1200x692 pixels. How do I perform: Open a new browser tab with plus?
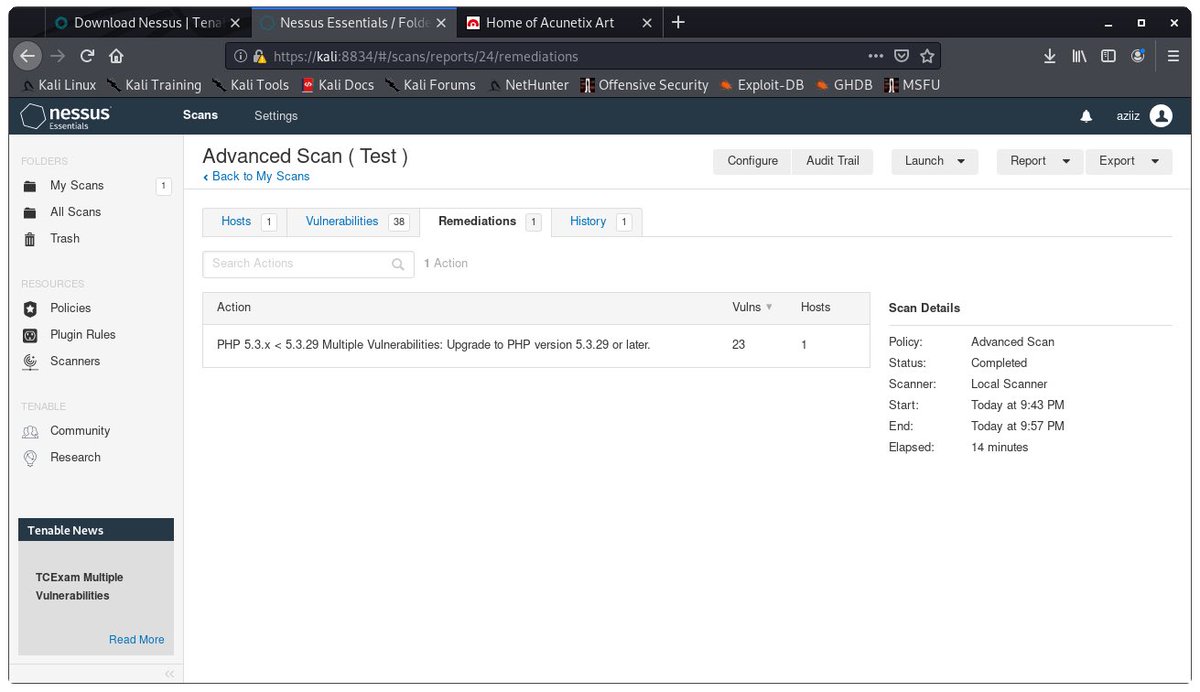point(678,22)
